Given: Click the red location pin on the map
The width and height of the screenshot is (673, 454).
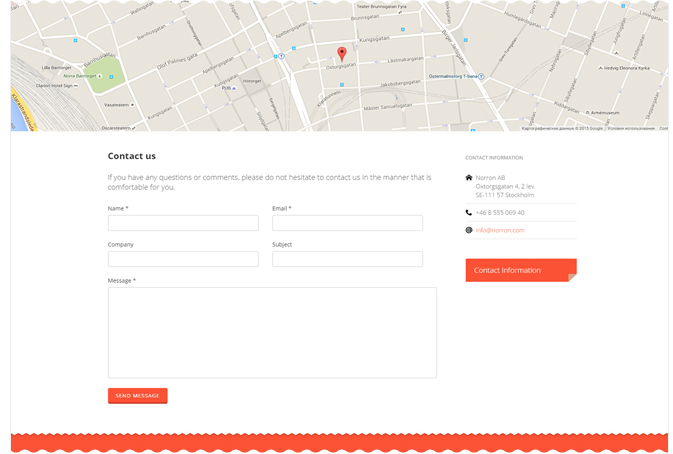Looking at the screenshot, I should tap(342, 54).
